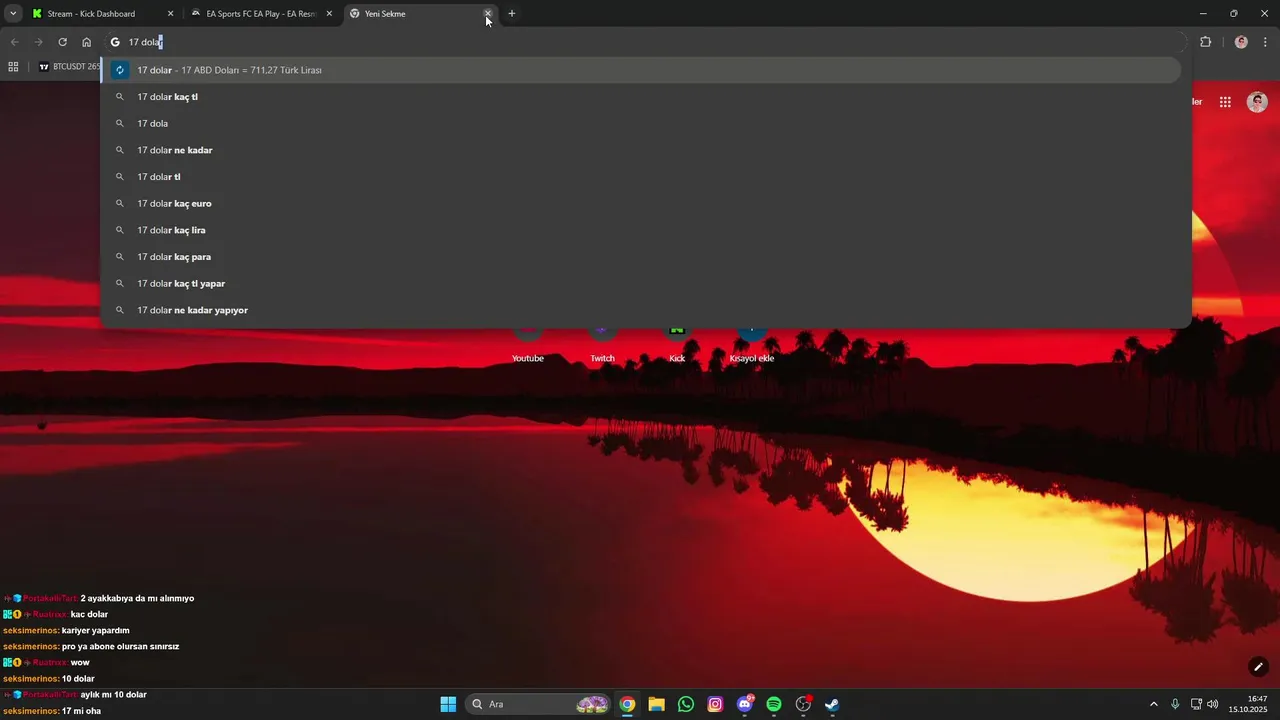Viewport: 1280px width, 720px height.
Task: Open the Kick shortcut
Action: (x=677, y=345)
